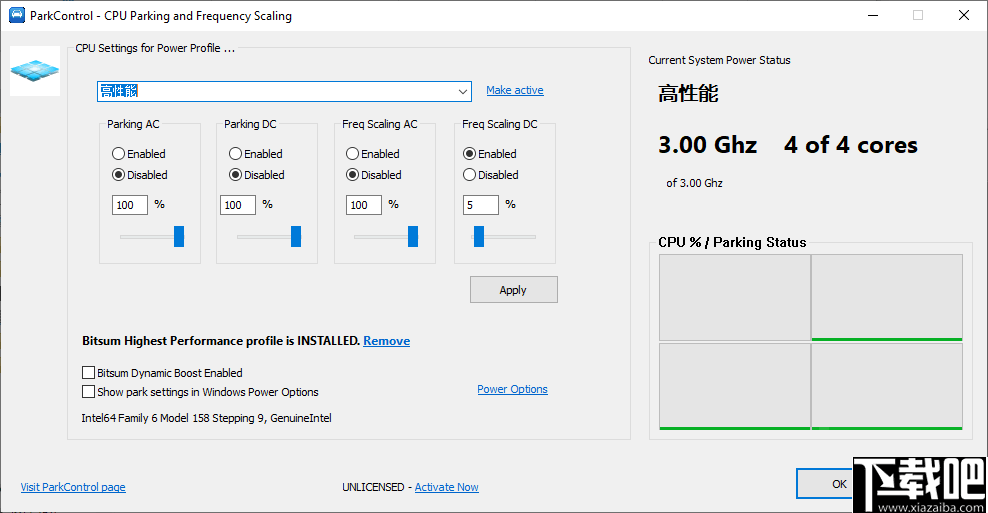The image size is (988, 513).
Task: Click the Apply button
Action: tap(514, 290)
